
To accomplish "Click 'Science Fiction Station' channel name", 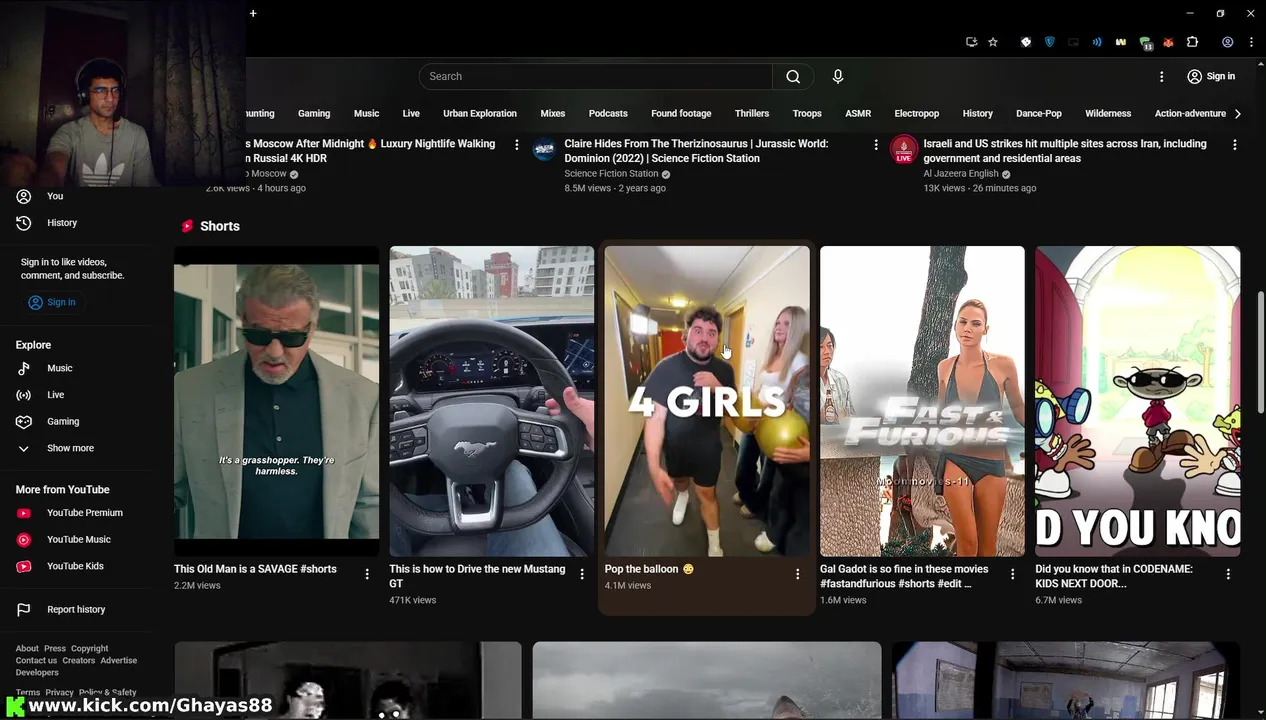I will pyautogui.click(x=611, y=174).
